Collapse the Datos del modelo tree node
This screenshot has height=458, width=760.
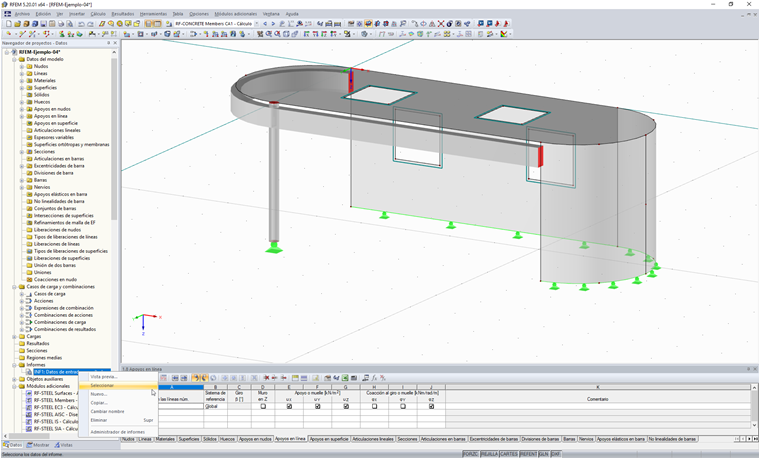point(15,59)
